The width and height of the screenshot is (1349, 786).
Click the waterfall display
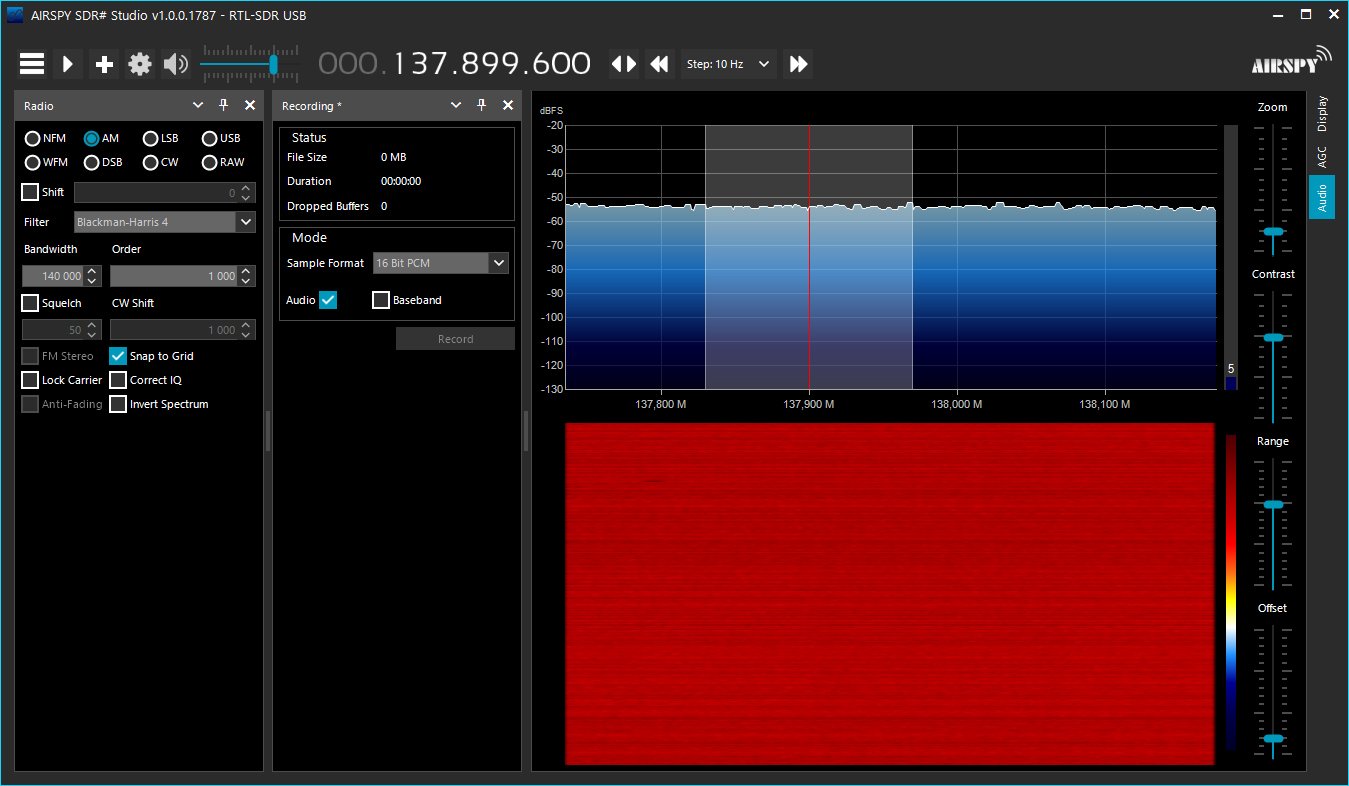coord(890,594)
